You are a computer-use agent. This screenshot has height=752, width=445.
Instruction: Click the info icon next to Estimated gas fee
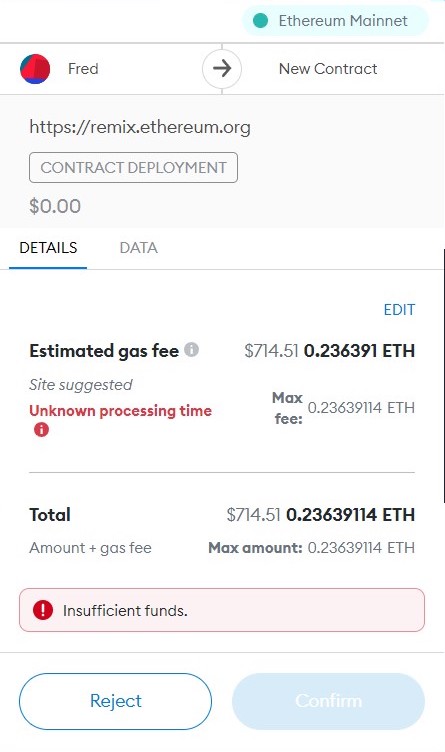(191, 350)
